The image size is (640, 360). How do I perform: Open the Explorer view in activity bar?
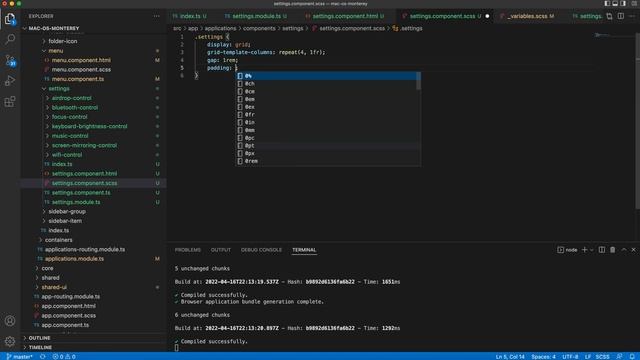click(x=10, y=19)
